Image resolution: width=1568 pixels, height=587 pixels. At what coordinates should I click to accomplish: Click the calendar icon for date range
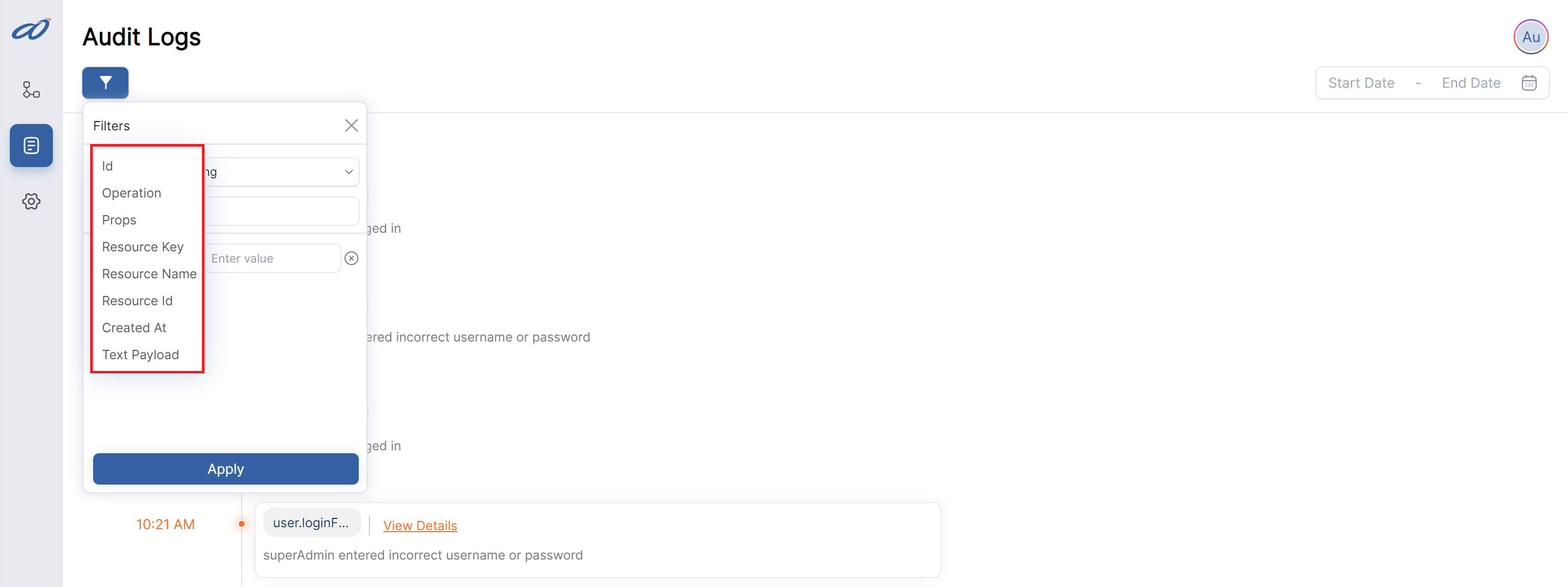[x=1530, y=82]
